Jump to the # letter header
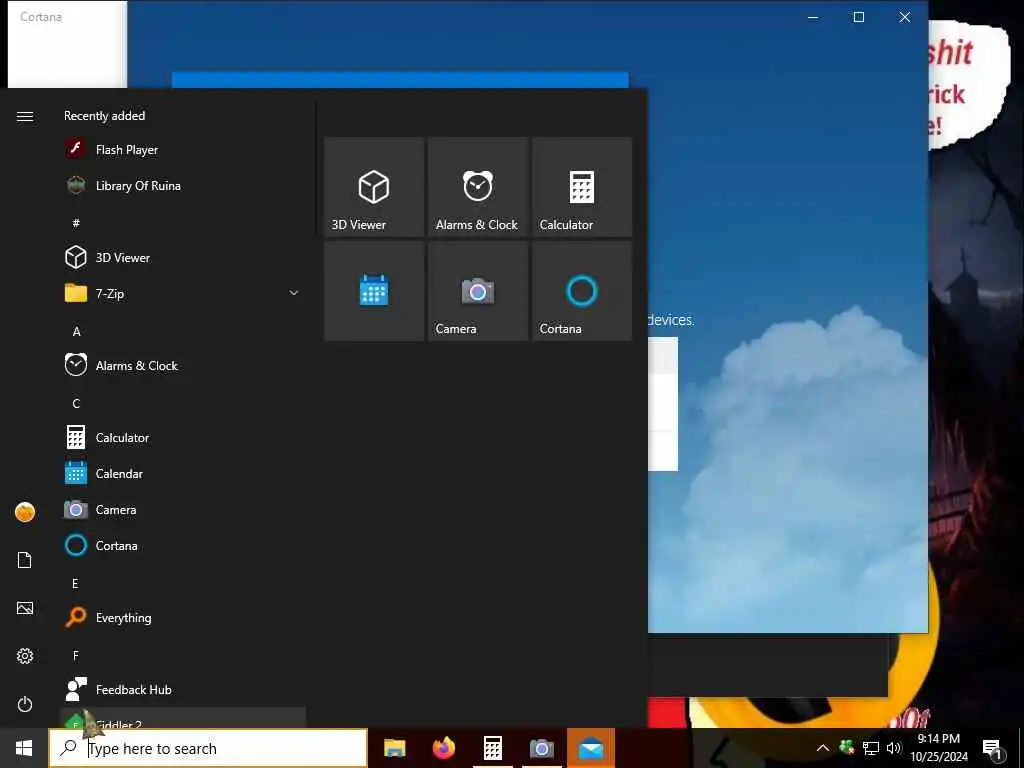The height and width of the screenshot is (768, 1024). pos(76,223)
